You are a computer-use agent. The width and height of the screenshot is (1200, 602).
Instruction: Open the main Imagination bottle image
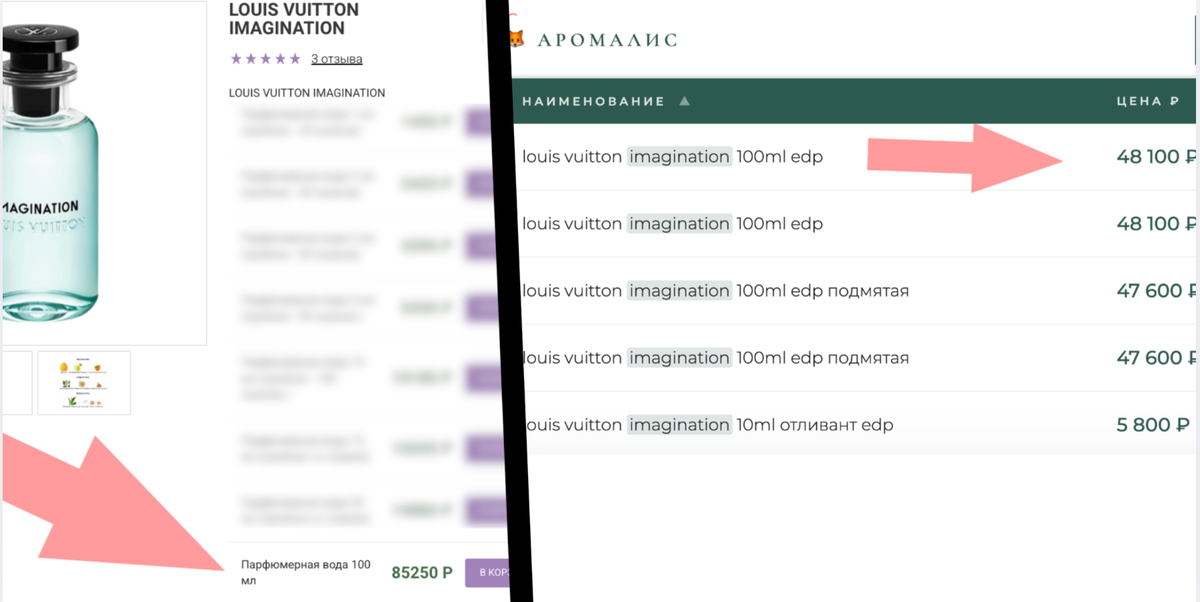[102, 172]
